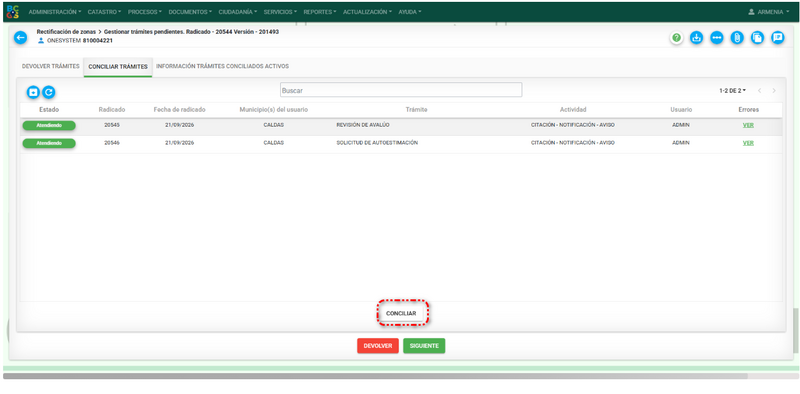Click the Actividad column header

pyautogui.click(x=573, y=110)
